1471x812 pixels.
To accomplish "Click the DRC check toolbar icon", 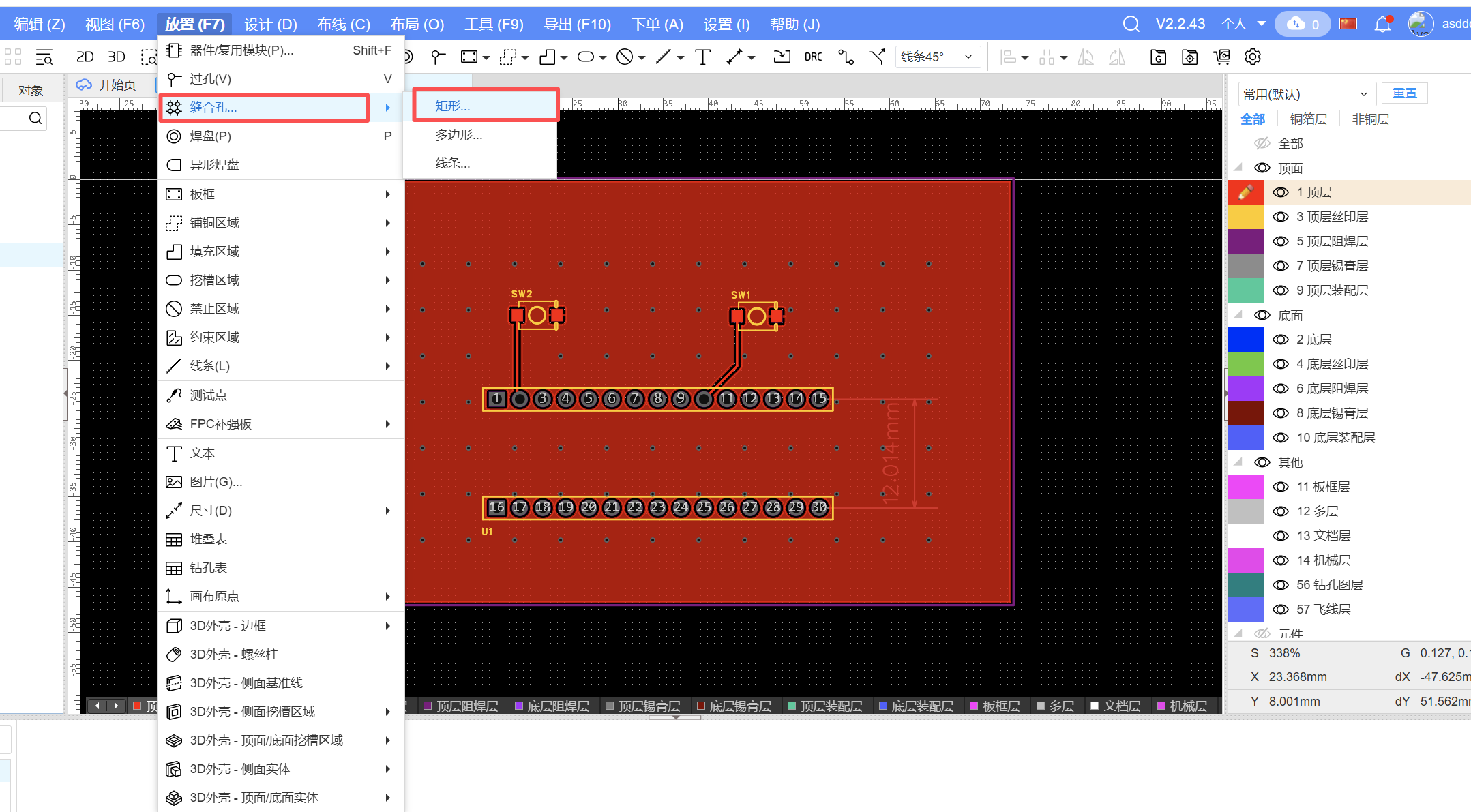I will [813, 57].
